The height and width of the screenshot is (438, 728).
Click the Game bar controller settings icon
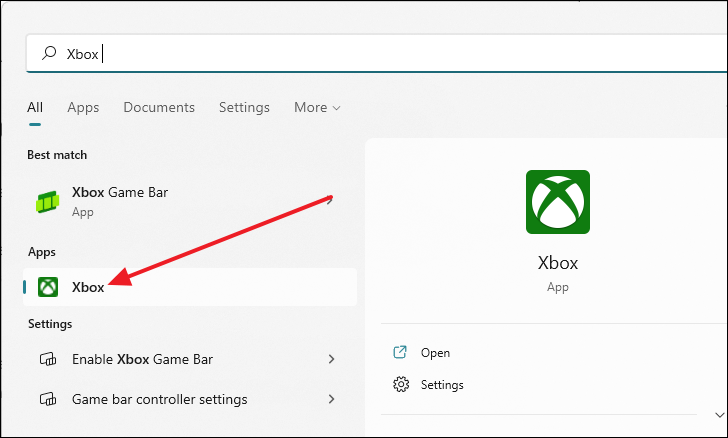pyautogui.click(x=48, y=399)
